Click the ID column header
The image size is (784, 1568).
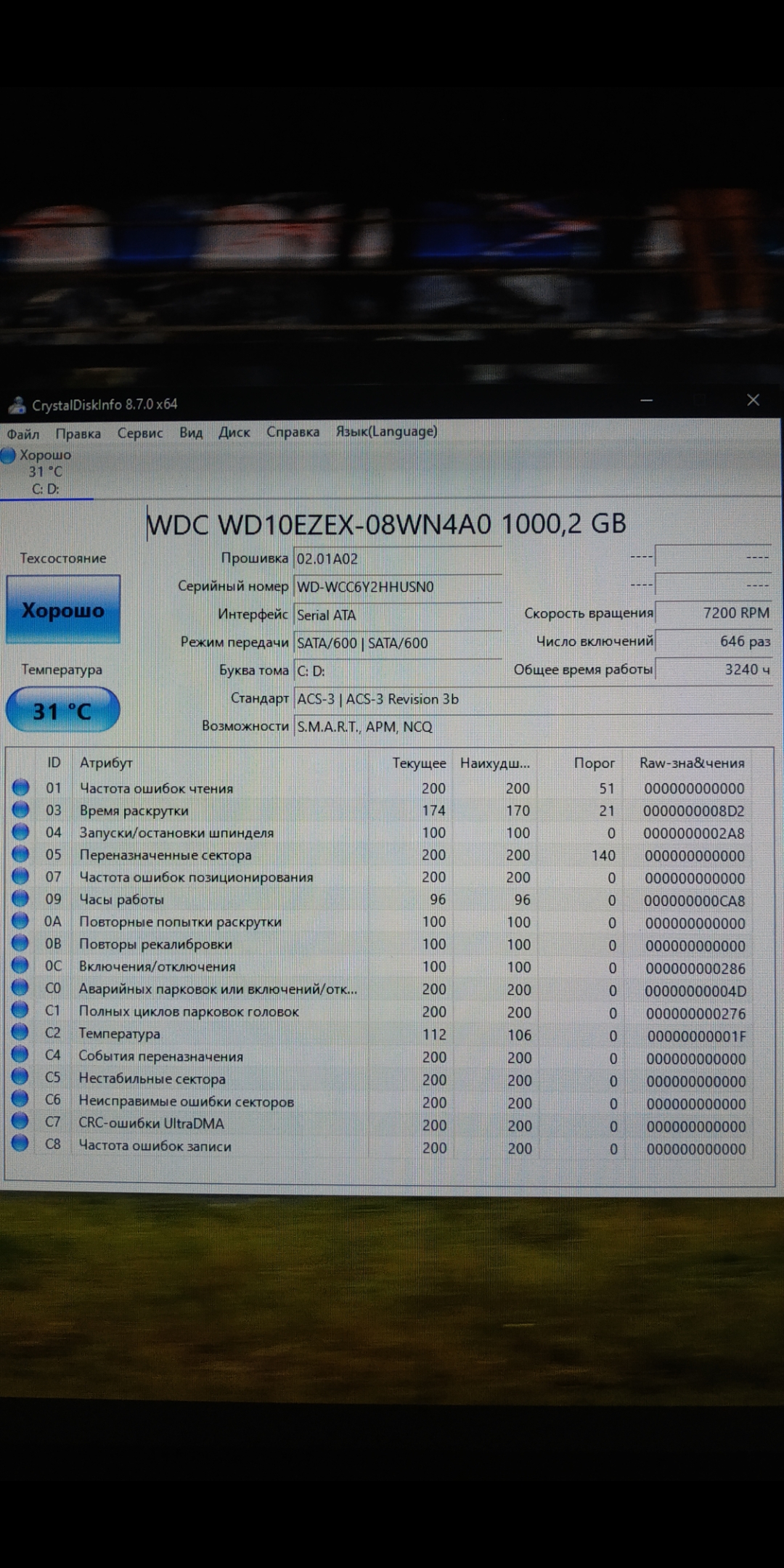[x=54, y=762]
